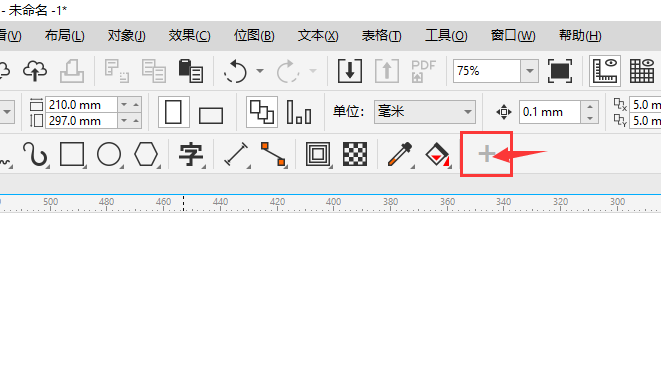661x388 pixels.
Task: Select the interactive fill tool
Action: [437, 154]
